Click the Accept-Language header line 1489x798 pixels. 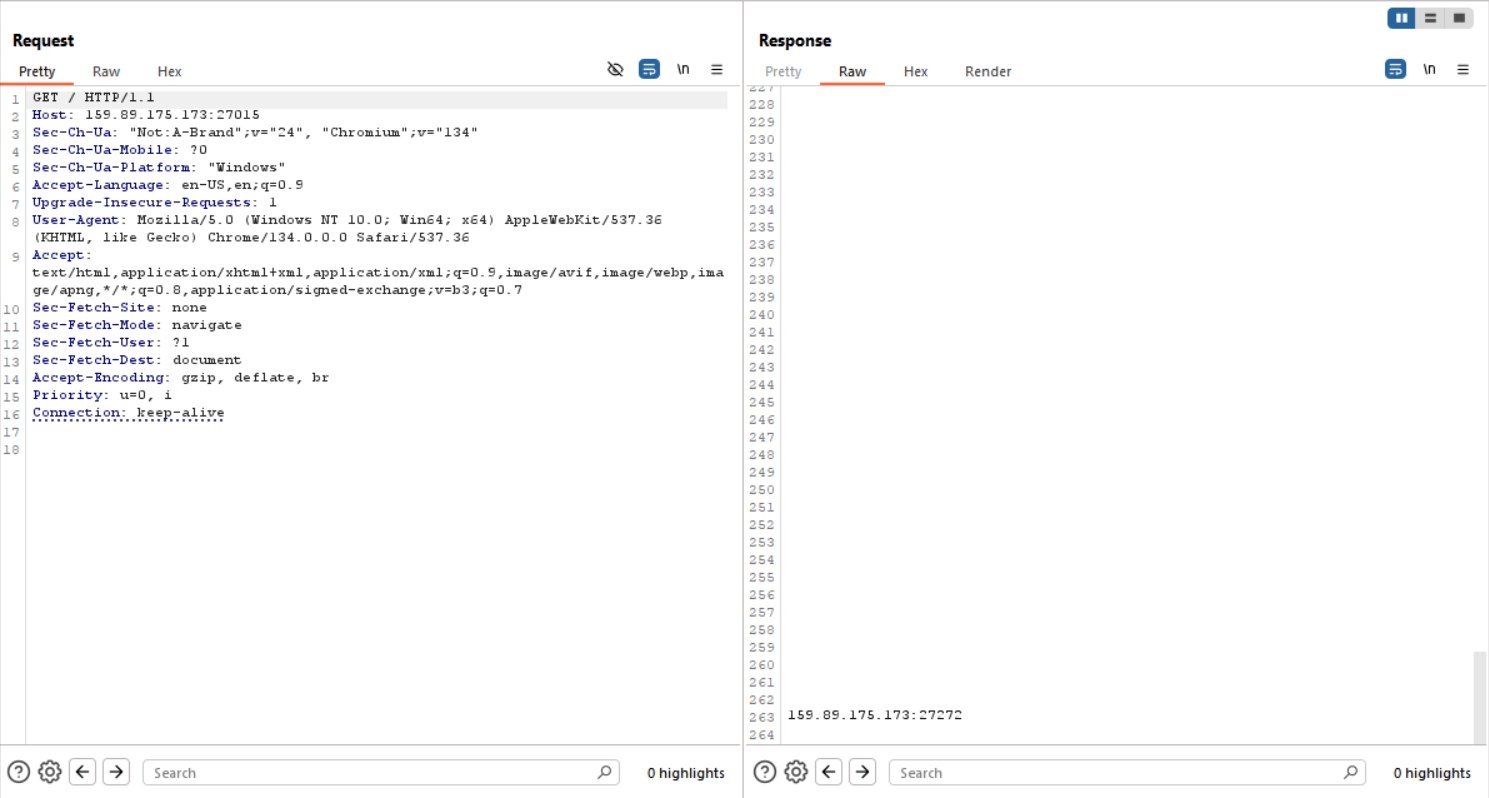[168, 185]
